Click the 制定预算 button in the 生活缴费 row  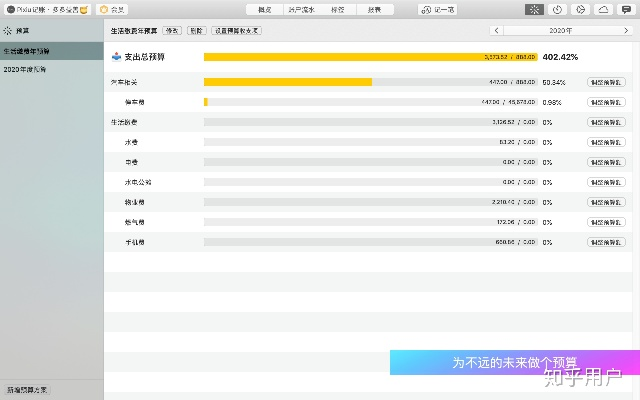coord(606,122)
